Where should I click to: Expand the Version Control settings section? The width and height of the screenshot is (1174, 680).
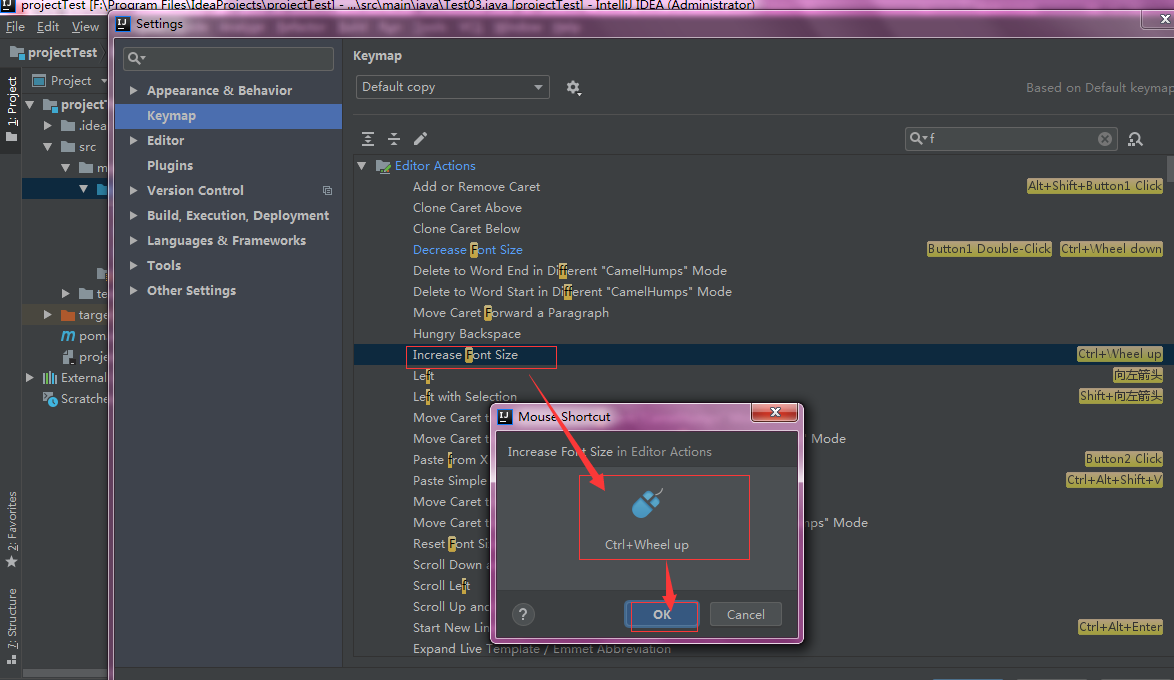(133, 190)
